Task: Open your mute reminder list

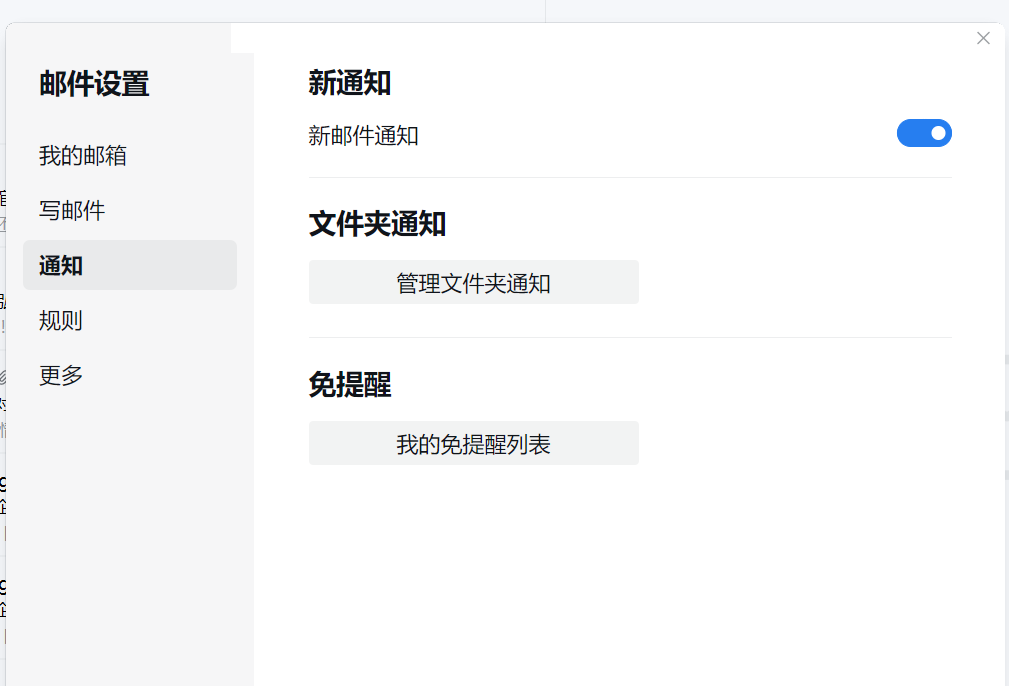Action: (473, 443)
